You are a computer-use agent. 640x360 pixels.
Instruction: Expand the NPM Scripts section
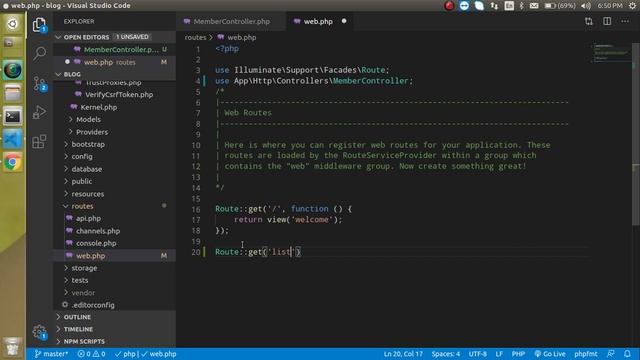114,341
